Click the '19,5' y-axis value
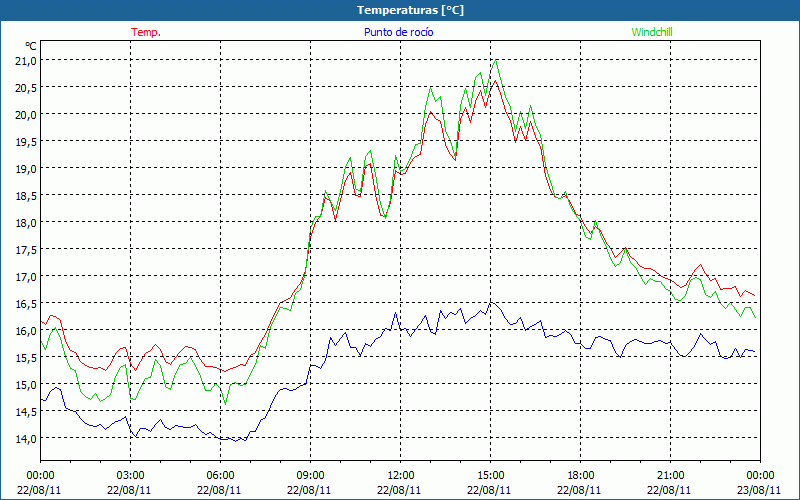This screenshot has height=500, width=800. coord(26,141)
